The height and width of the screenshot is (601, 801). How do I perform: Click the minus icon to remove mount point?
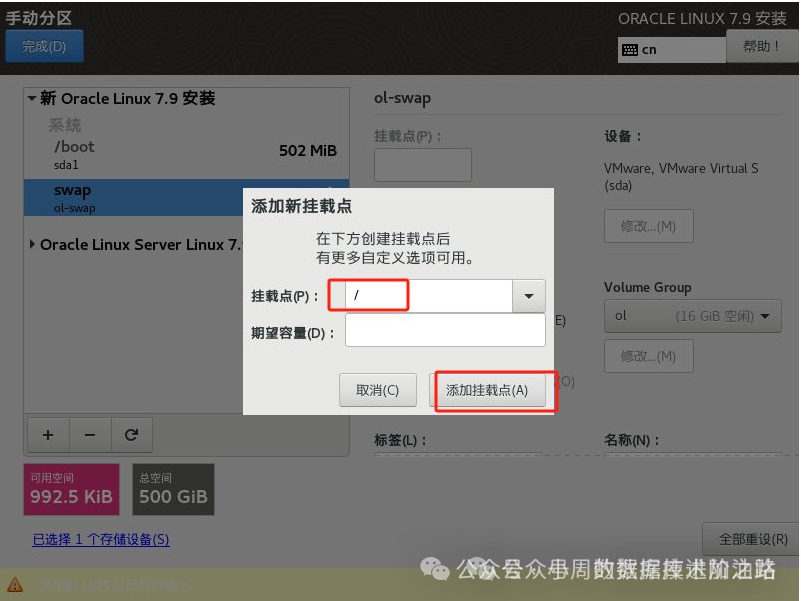90,435
